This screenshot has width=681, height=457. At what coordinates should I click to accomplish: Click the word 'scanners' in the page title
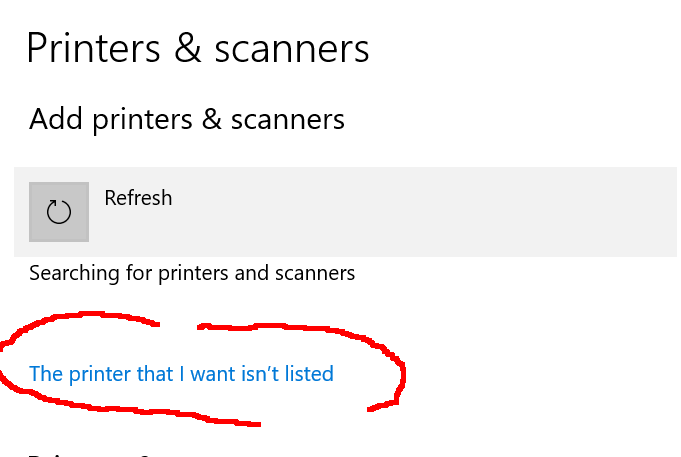(292, 49)
